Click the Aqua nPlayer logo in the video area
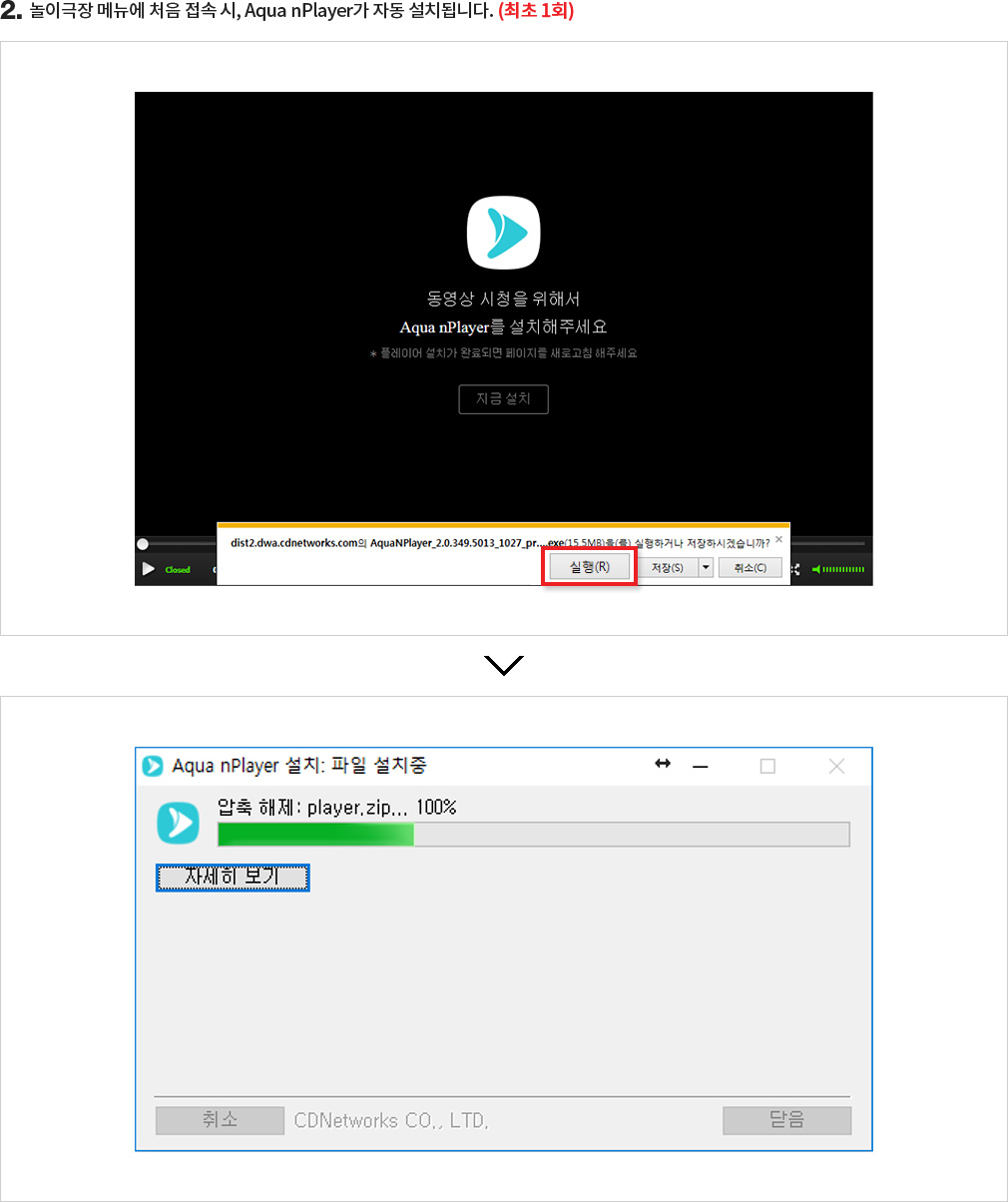 (x=504, y=235)
